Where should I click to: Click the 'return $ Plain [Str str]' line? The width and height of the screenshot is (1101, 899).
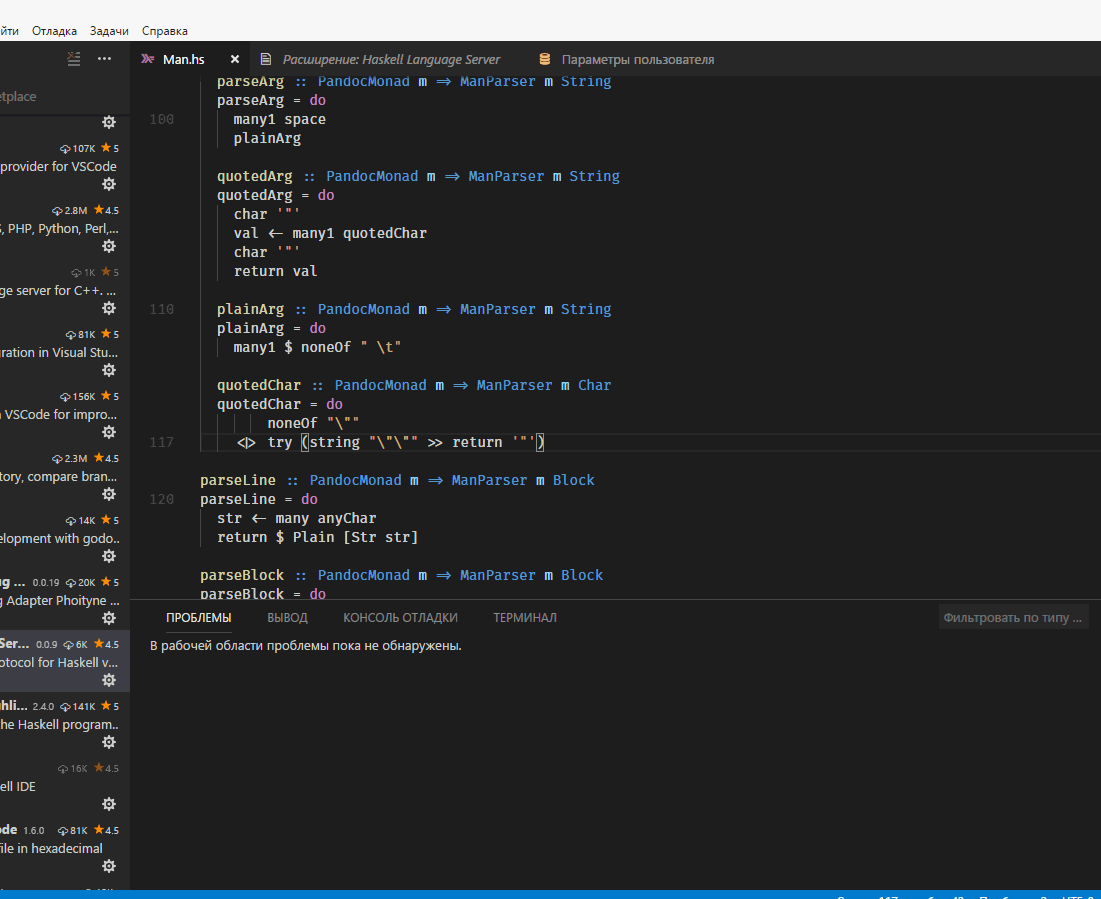(x=317, y=537)
